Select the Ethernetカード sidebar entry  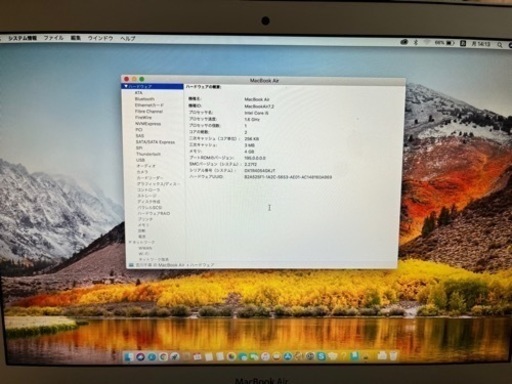(x=149, y=105)
